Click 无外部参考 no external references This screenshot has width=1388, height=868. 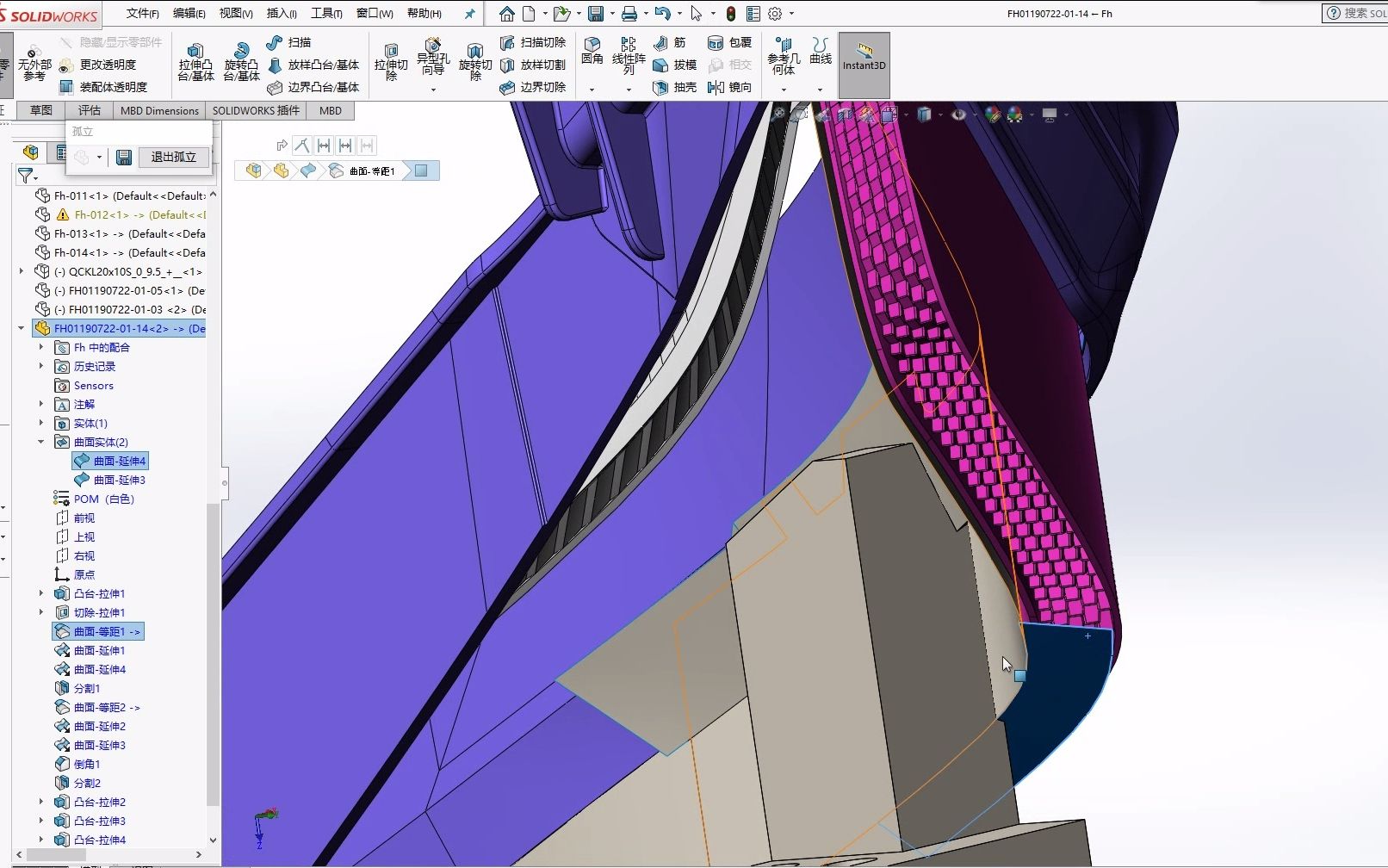34,64
